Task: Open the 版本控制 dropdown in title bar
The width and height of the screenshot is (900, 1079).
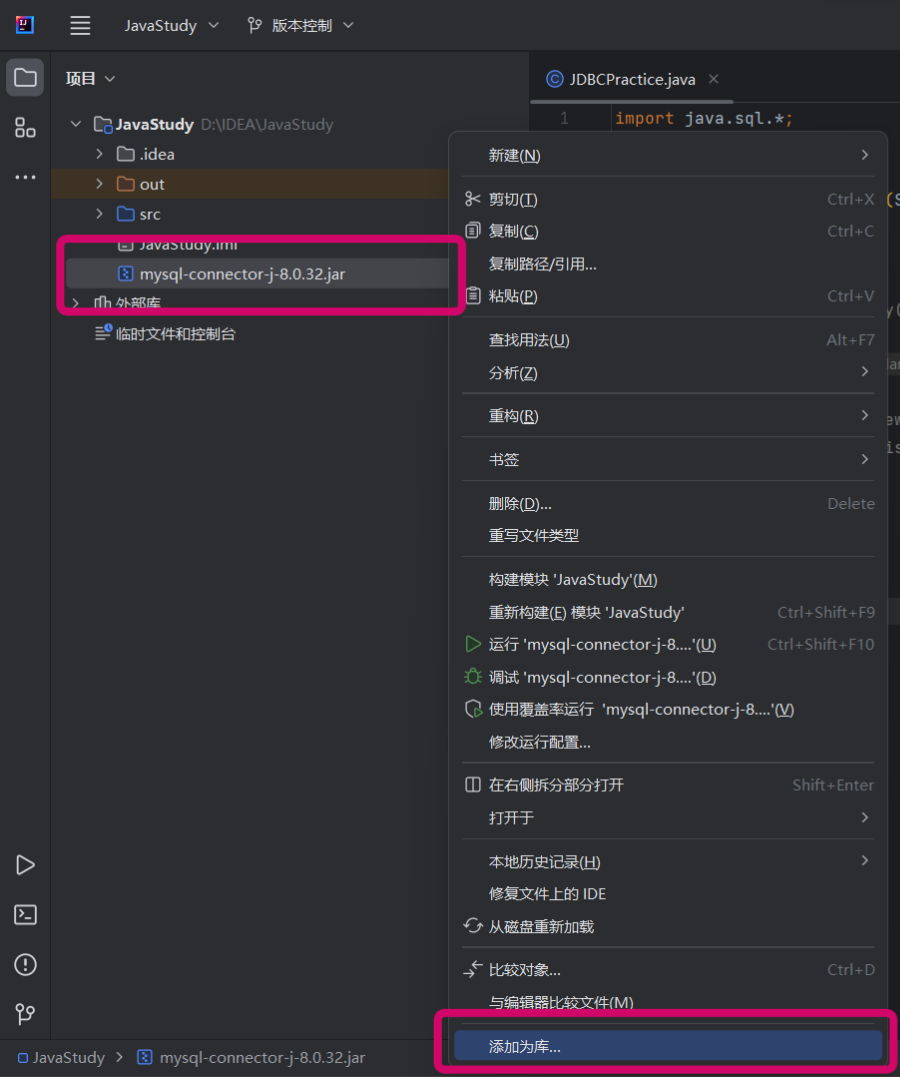Action: point(300,25)
